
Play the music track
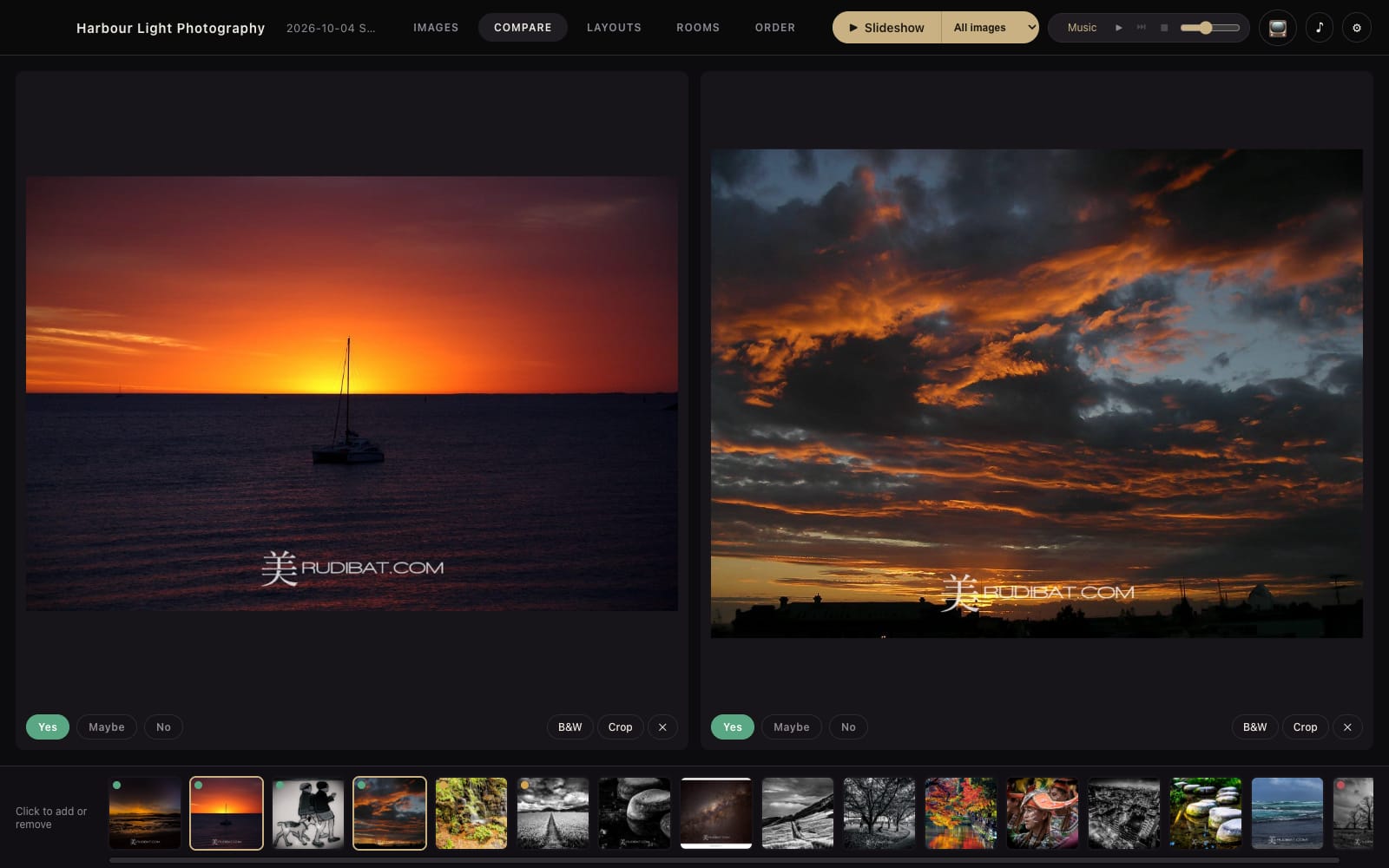point(1119,28)
